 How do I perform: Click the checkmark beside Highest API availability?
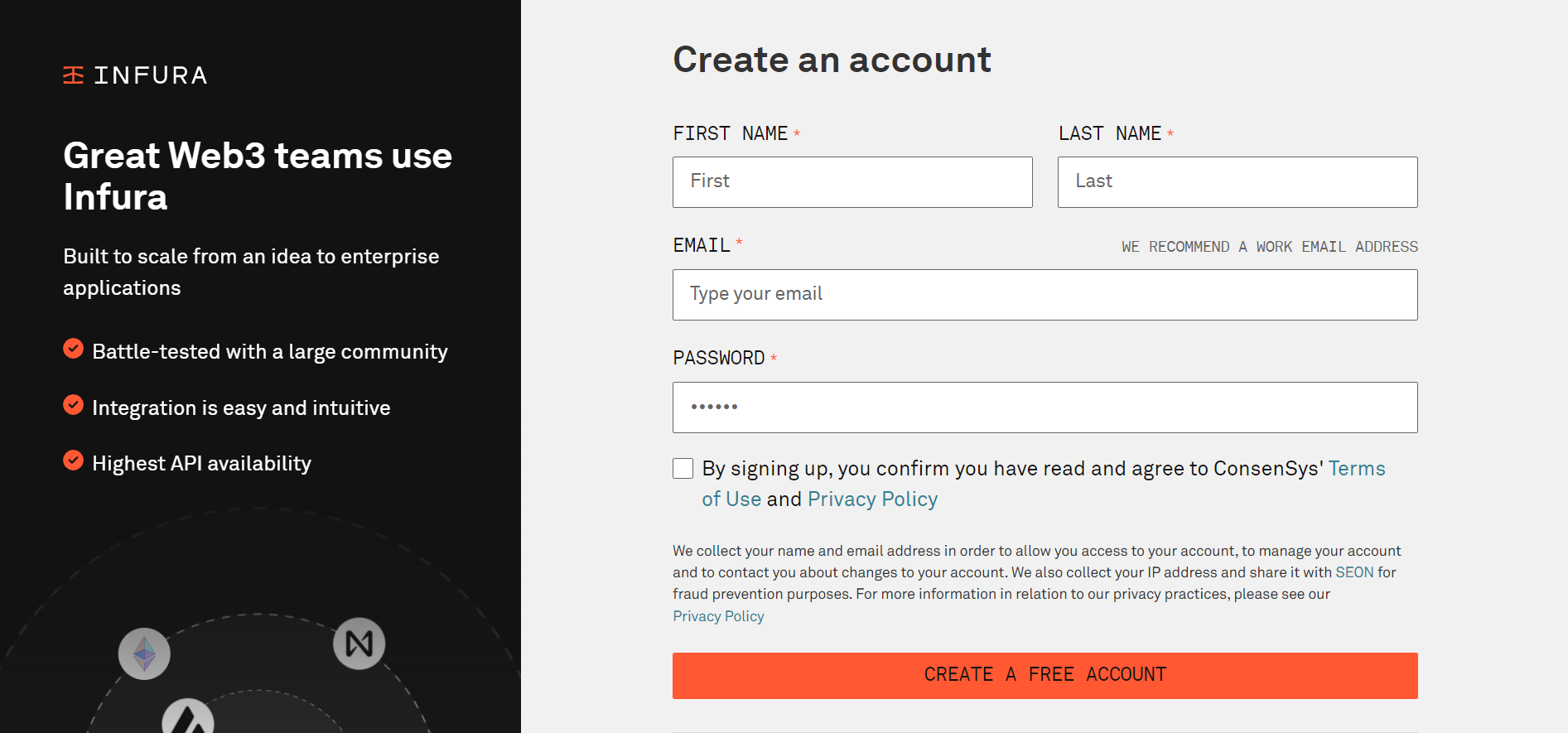(x=73, y=461)
